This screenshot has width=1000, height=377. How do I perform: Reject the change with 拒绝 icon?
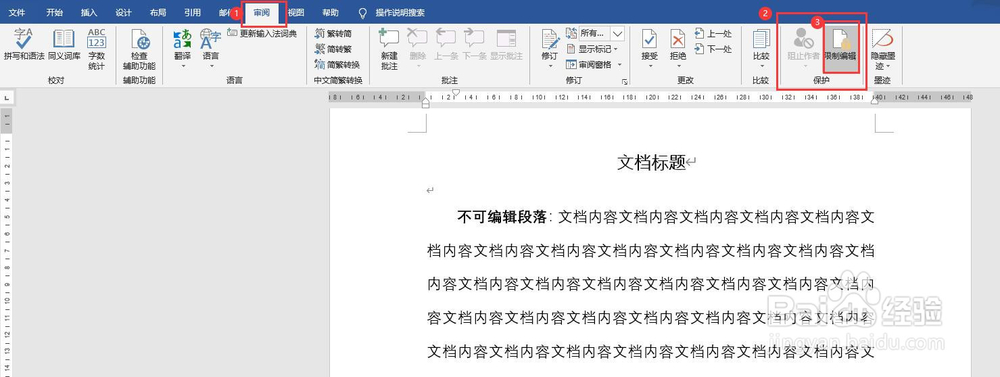coord(678,40)
